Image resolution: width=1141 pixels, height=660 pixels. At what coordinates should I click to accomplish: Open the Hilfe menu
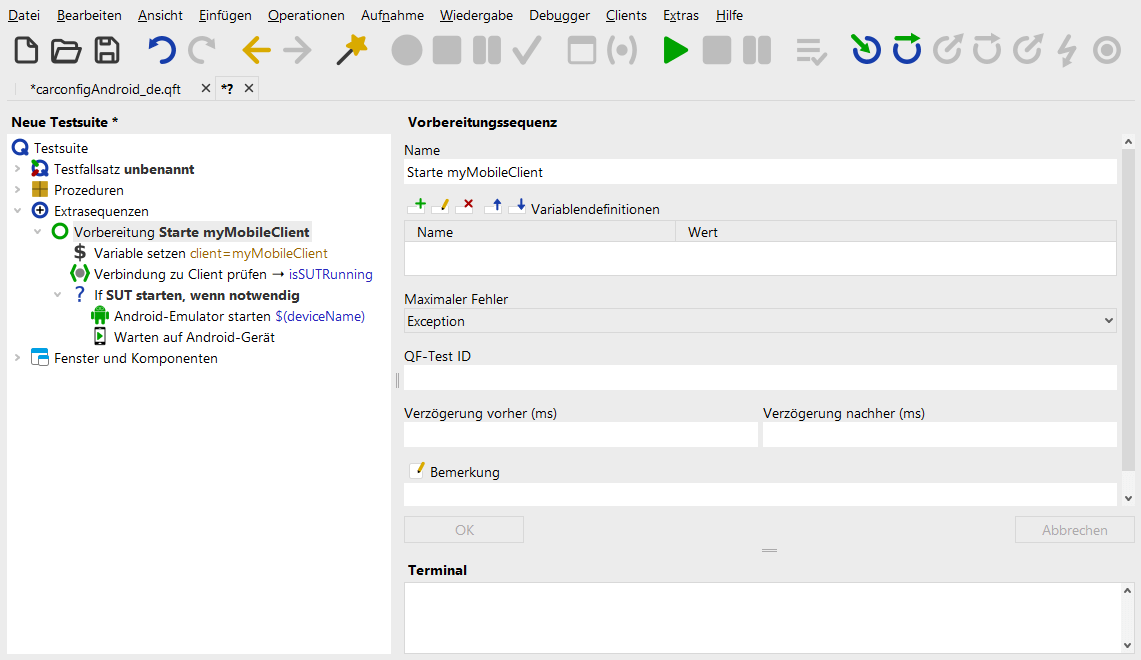(x=729, y=15)
